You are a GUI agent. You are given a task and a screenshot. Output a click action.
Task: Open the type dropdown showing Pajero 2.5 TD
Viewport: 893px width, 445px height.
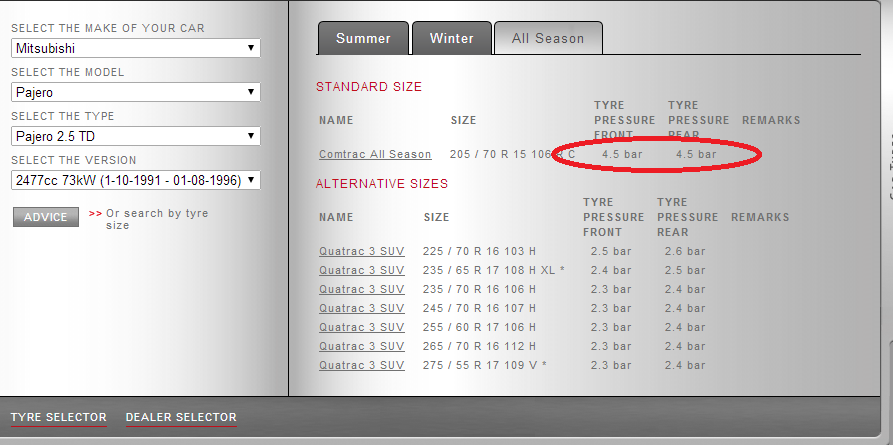[136, 136]
